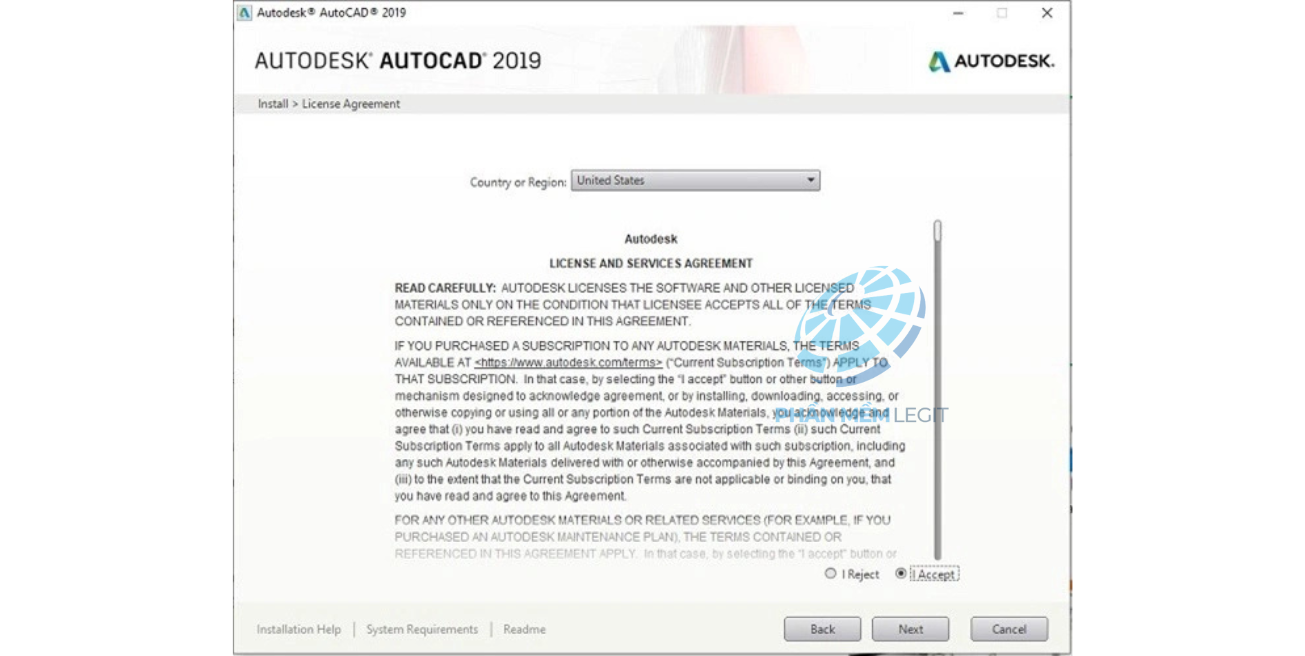Image resolution: width=1305 pixels, height=656 pixels.
Task: Click the 'Install > License Agreement' breadcrumb text
Action: pos(328,104)
